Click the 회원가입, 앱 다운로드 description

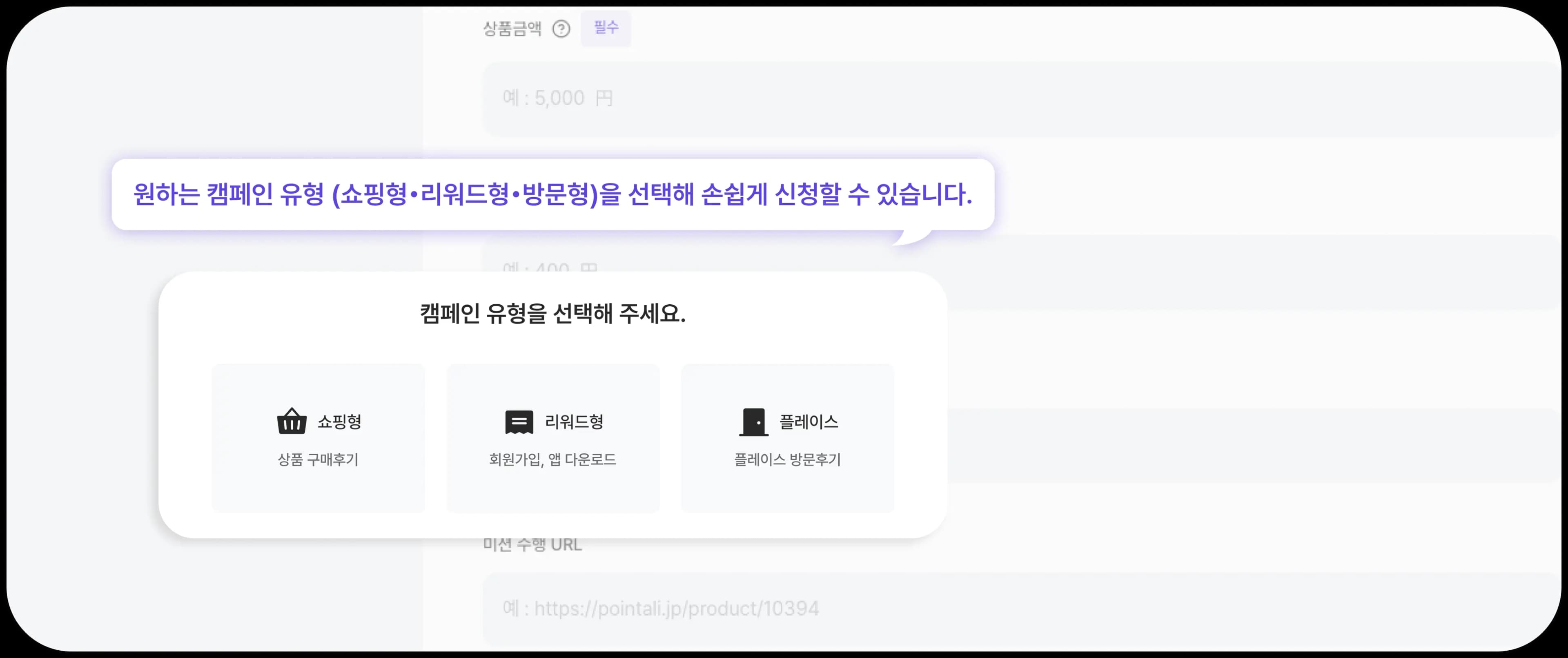pyautogui.click(x=552, y=459)
